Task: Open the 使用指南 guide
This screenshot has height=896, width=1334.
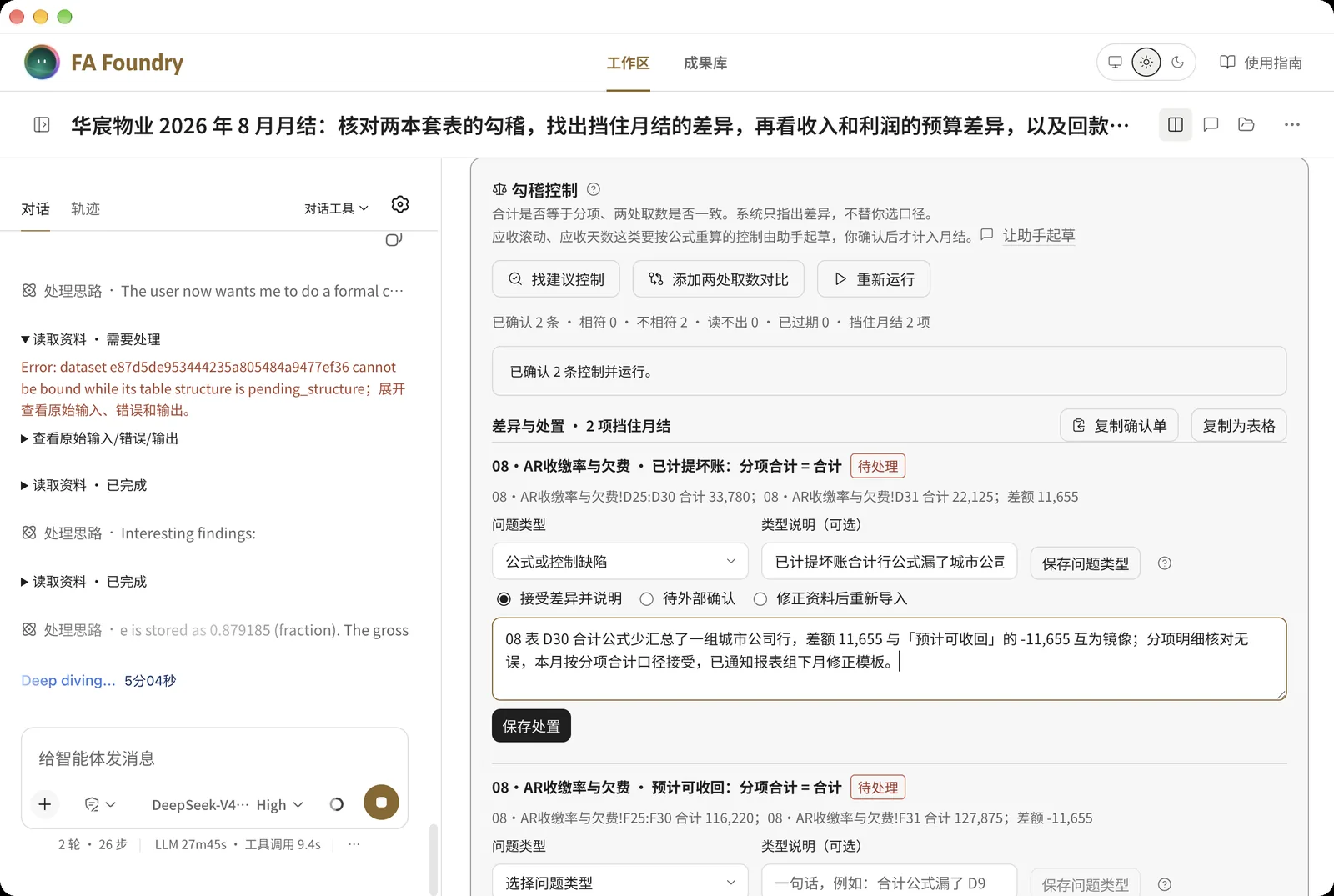Action: [1261, 63]
